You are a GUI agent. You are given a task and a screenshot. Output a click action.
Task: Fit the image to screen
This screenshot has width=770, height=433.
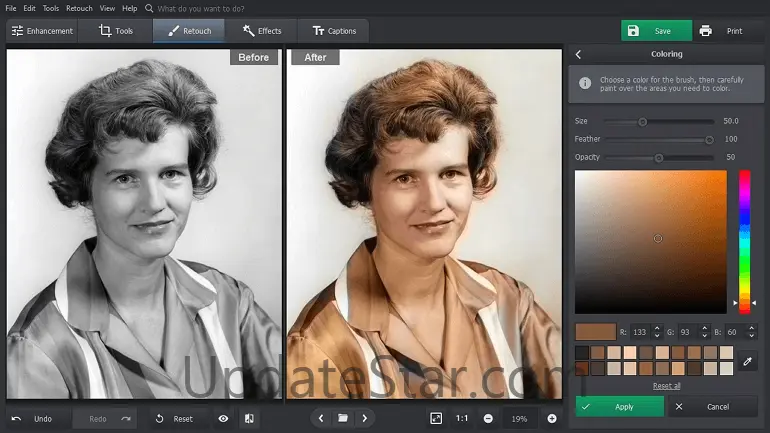coord(436,418)
